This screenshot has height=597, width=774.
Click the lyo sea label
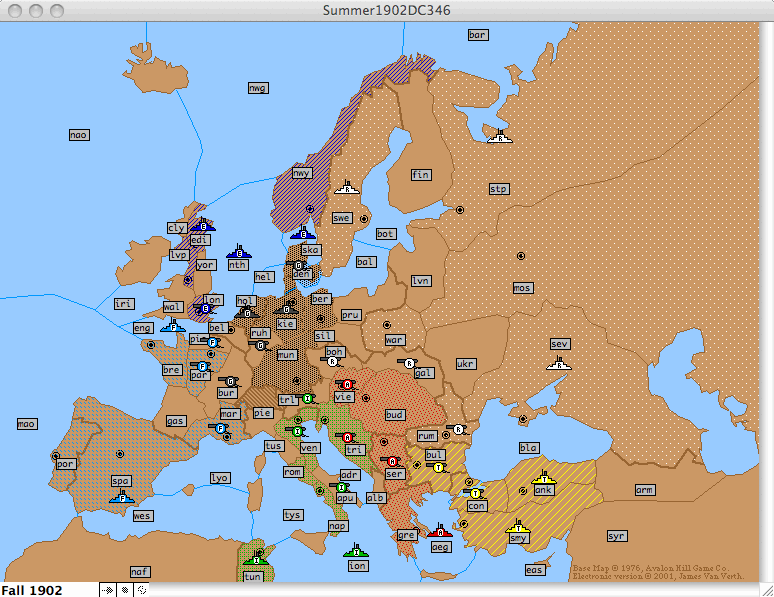click(x=219, y=478)
